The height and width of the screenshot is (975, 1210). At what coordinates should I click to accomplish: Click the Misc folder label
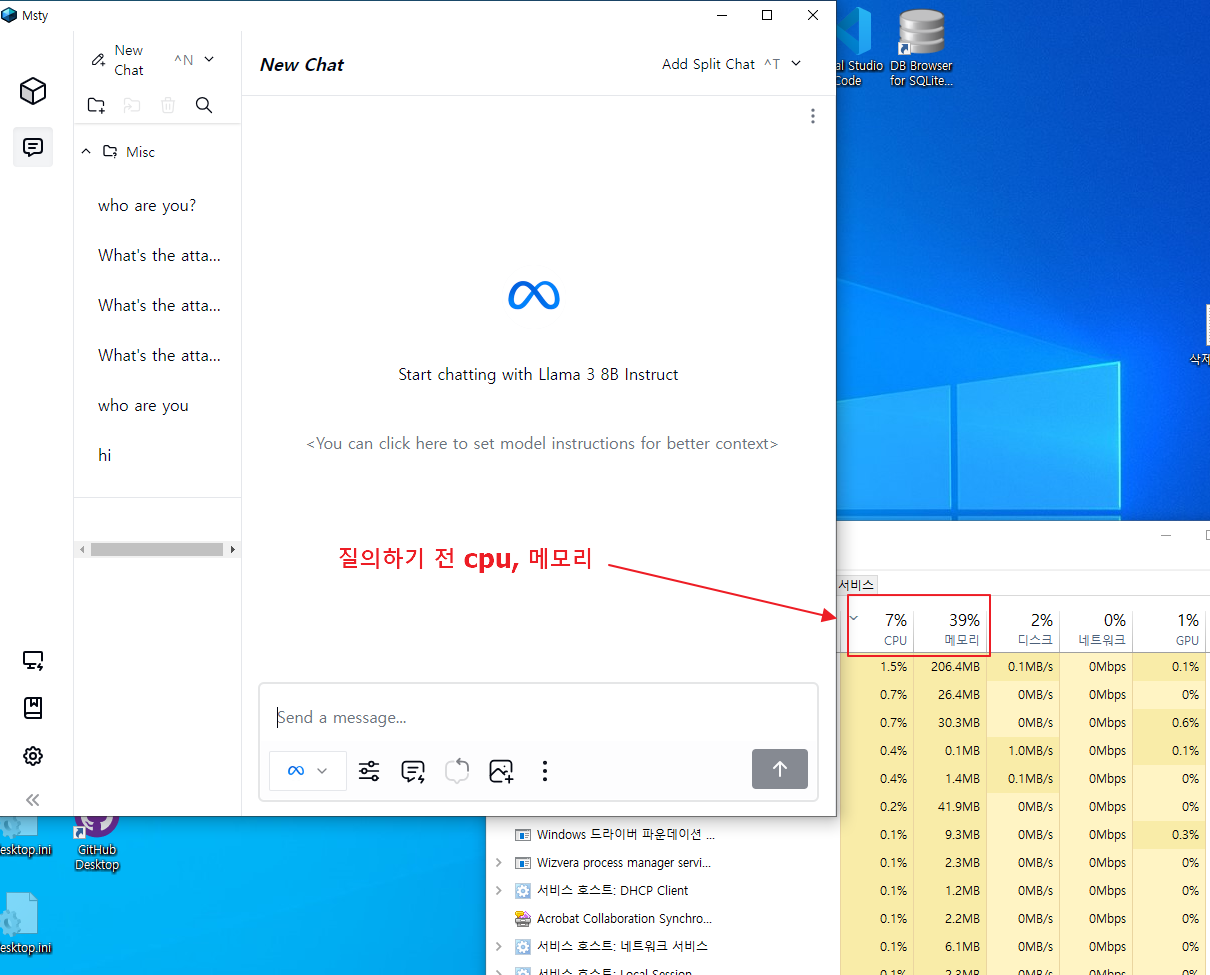[x=140, y=152]
